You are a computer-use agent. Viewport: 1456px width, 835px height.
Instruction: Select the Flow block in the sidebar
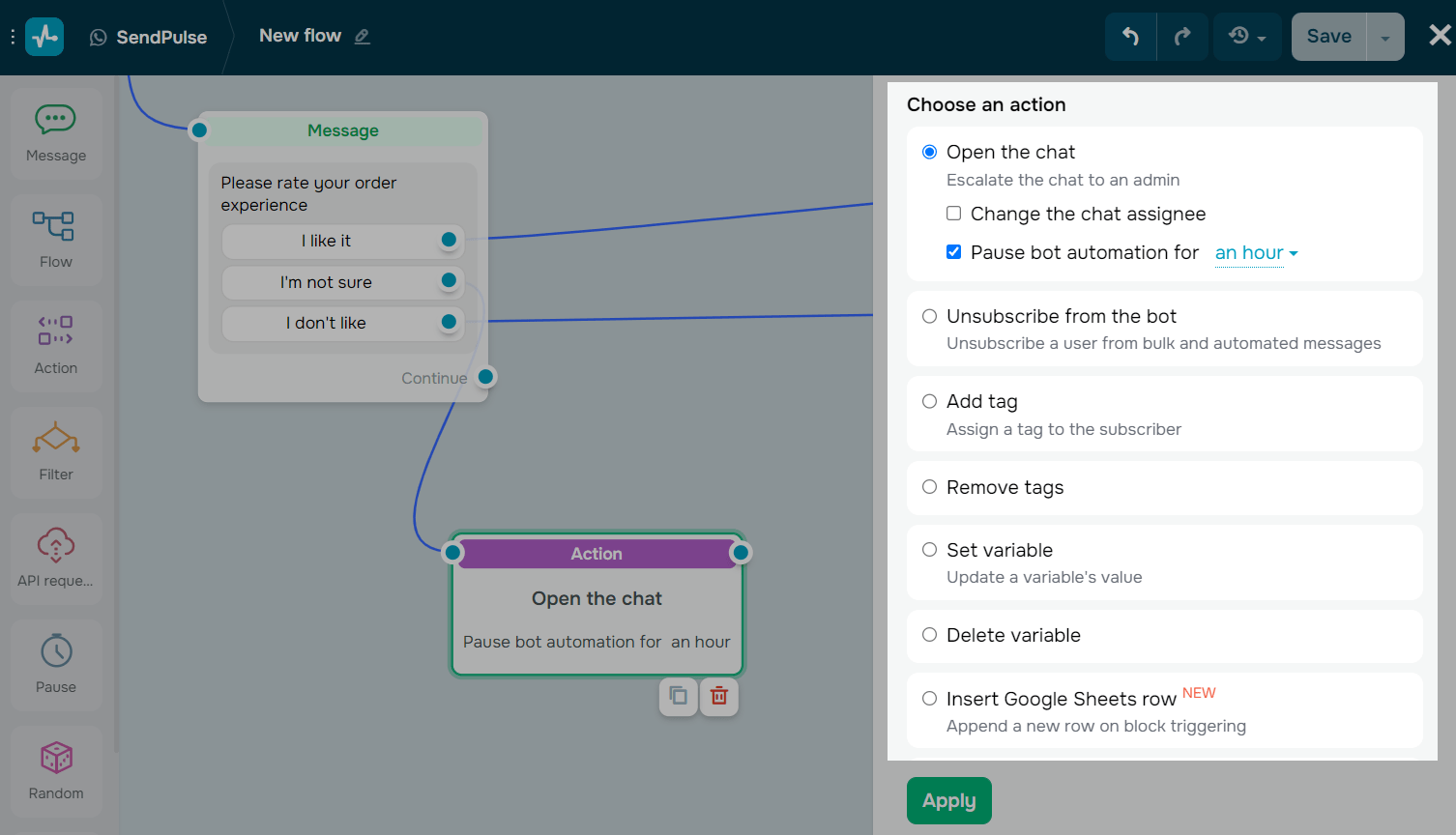(55, 239)
